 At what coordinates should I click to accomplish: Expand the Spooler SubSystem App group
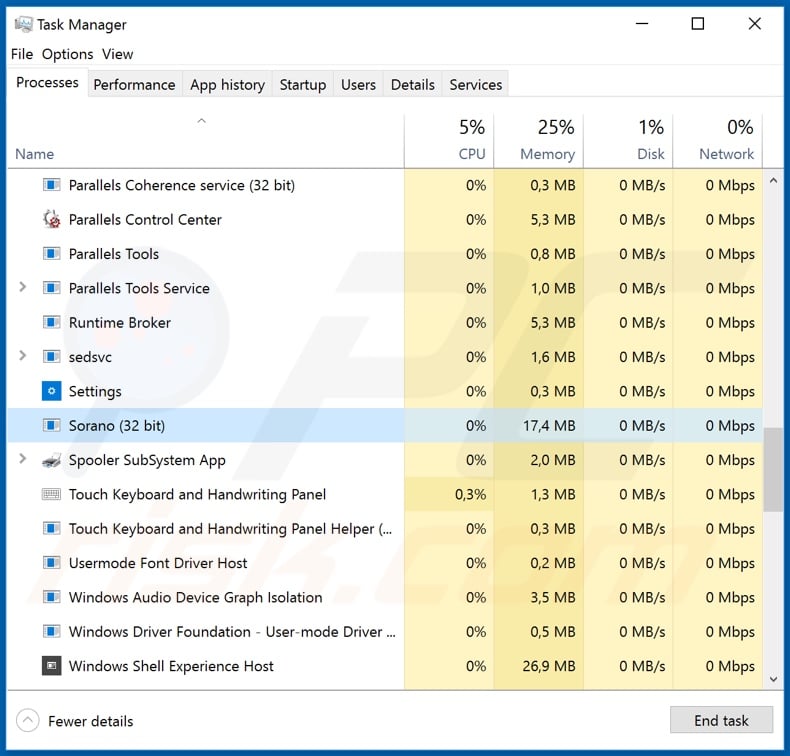tap(22, 459)
